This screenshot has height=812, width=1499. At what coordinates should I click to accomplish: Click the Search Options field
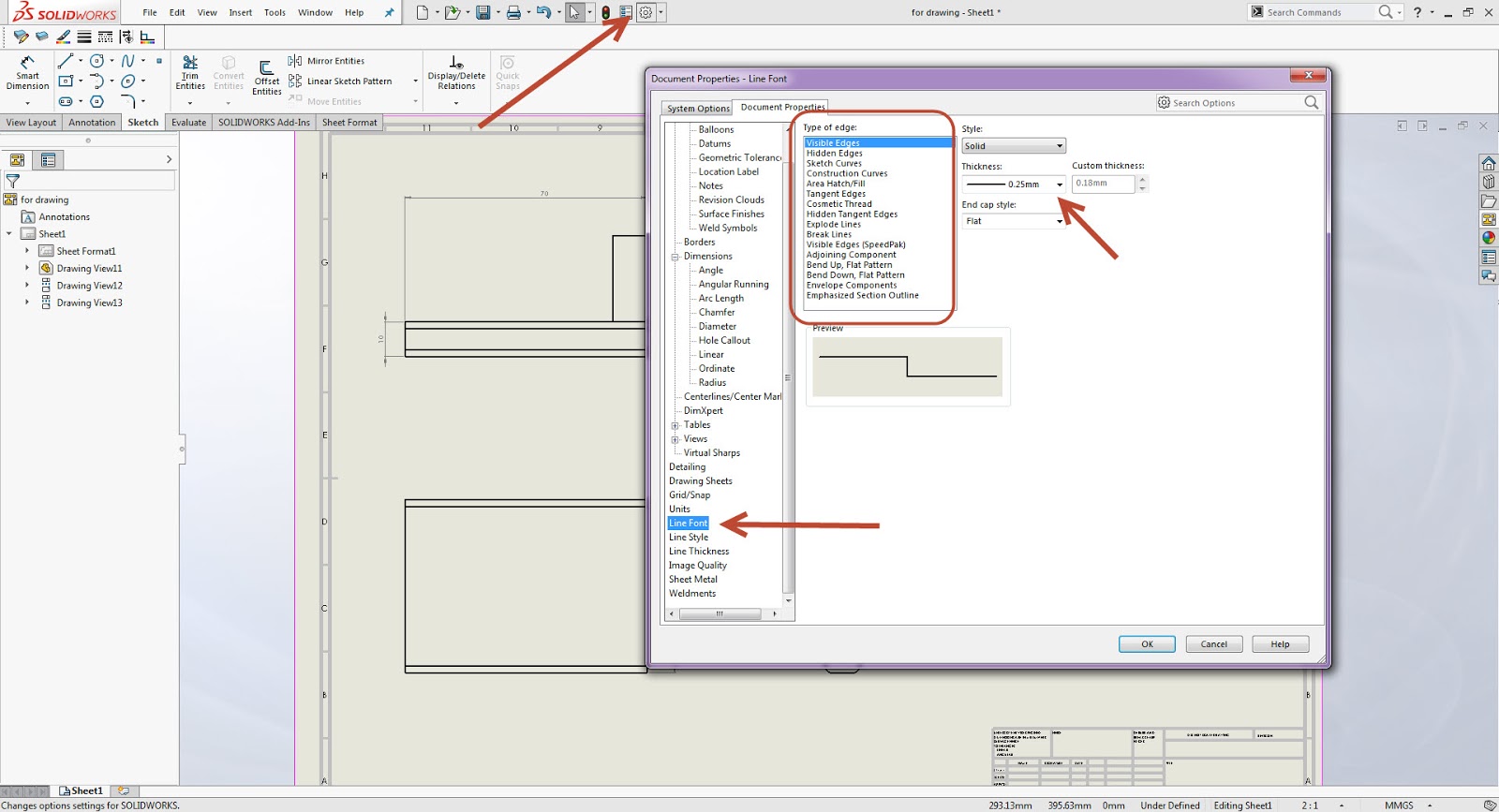click(1237, 103)
